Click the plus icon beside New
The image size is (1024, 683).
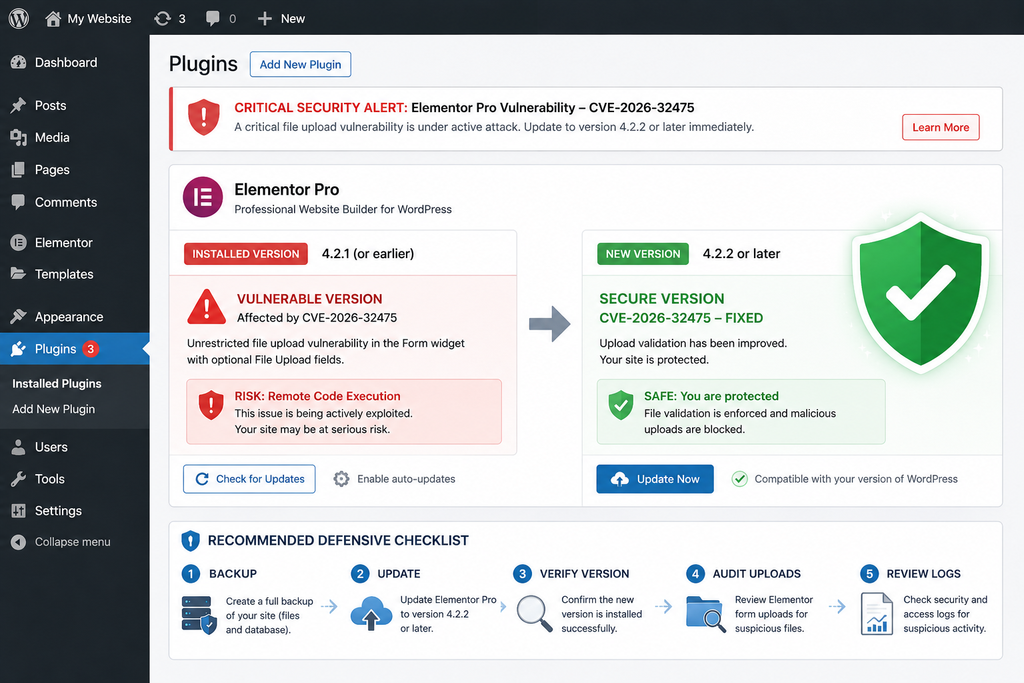click(x=264, y=18)
